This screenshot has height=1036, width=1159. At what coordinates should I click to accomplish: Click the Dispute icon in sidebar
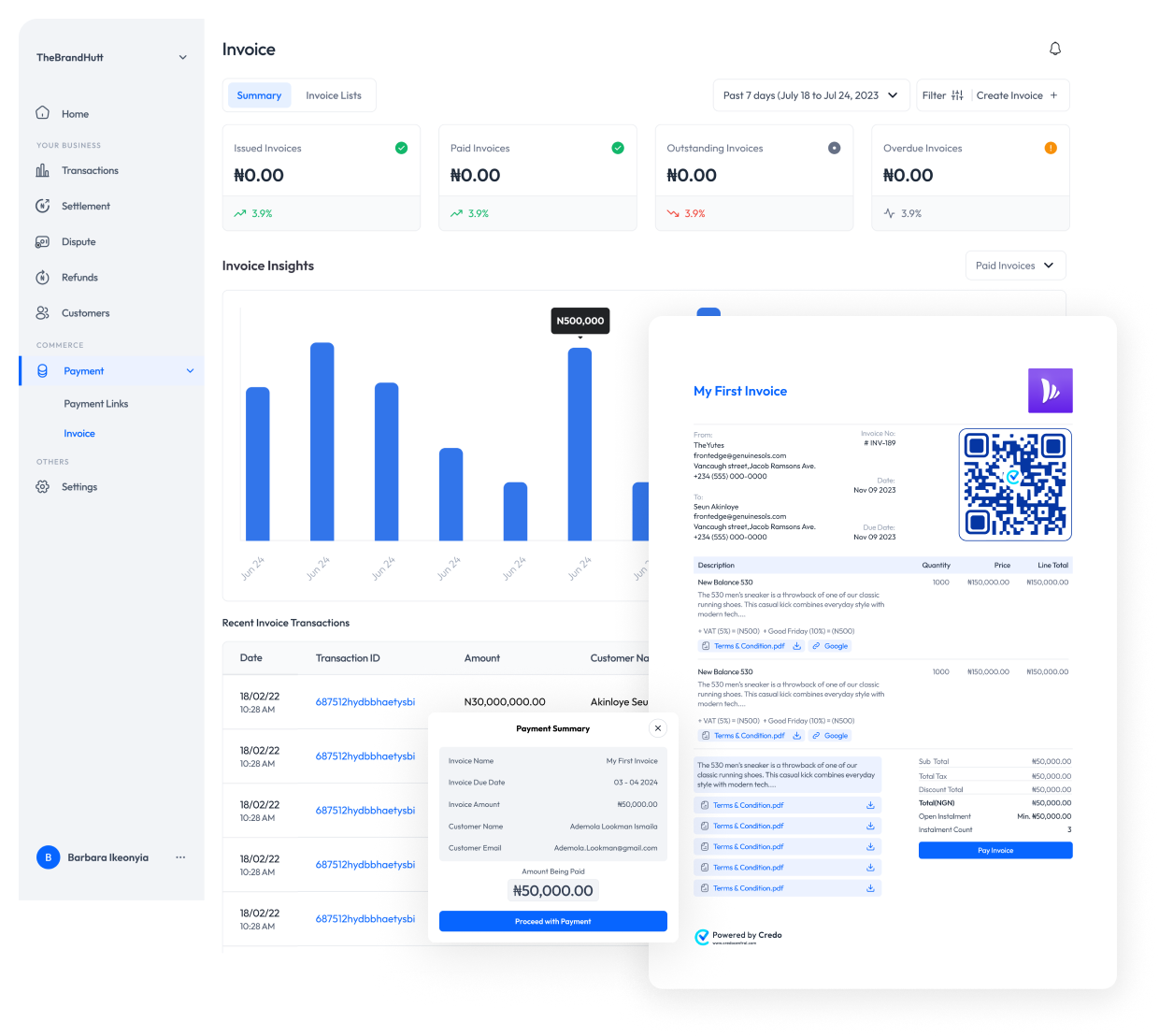pos(42,241)
